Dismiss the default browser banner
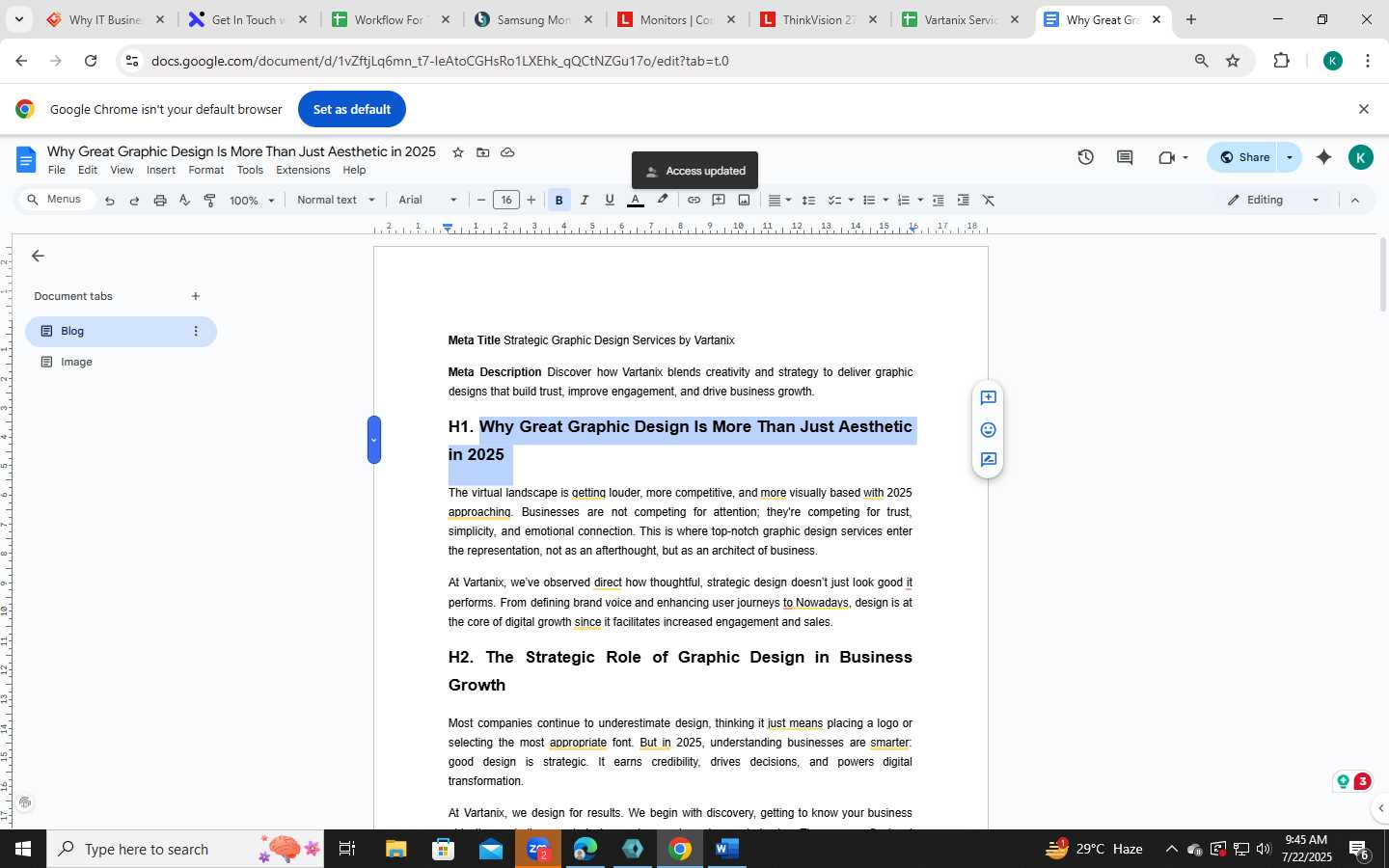Viewport: 1389px width, 868px height. [1363, 109]
